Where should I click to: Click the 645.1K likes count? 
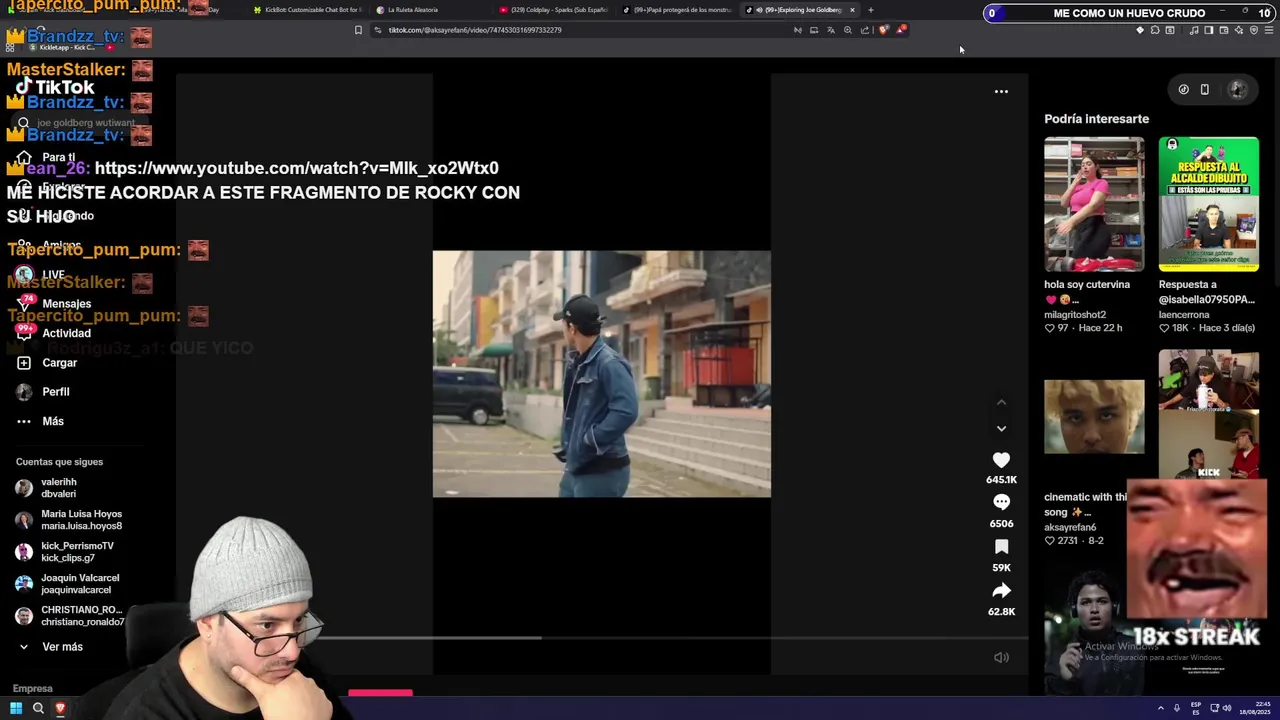(x=1001, y=480)
